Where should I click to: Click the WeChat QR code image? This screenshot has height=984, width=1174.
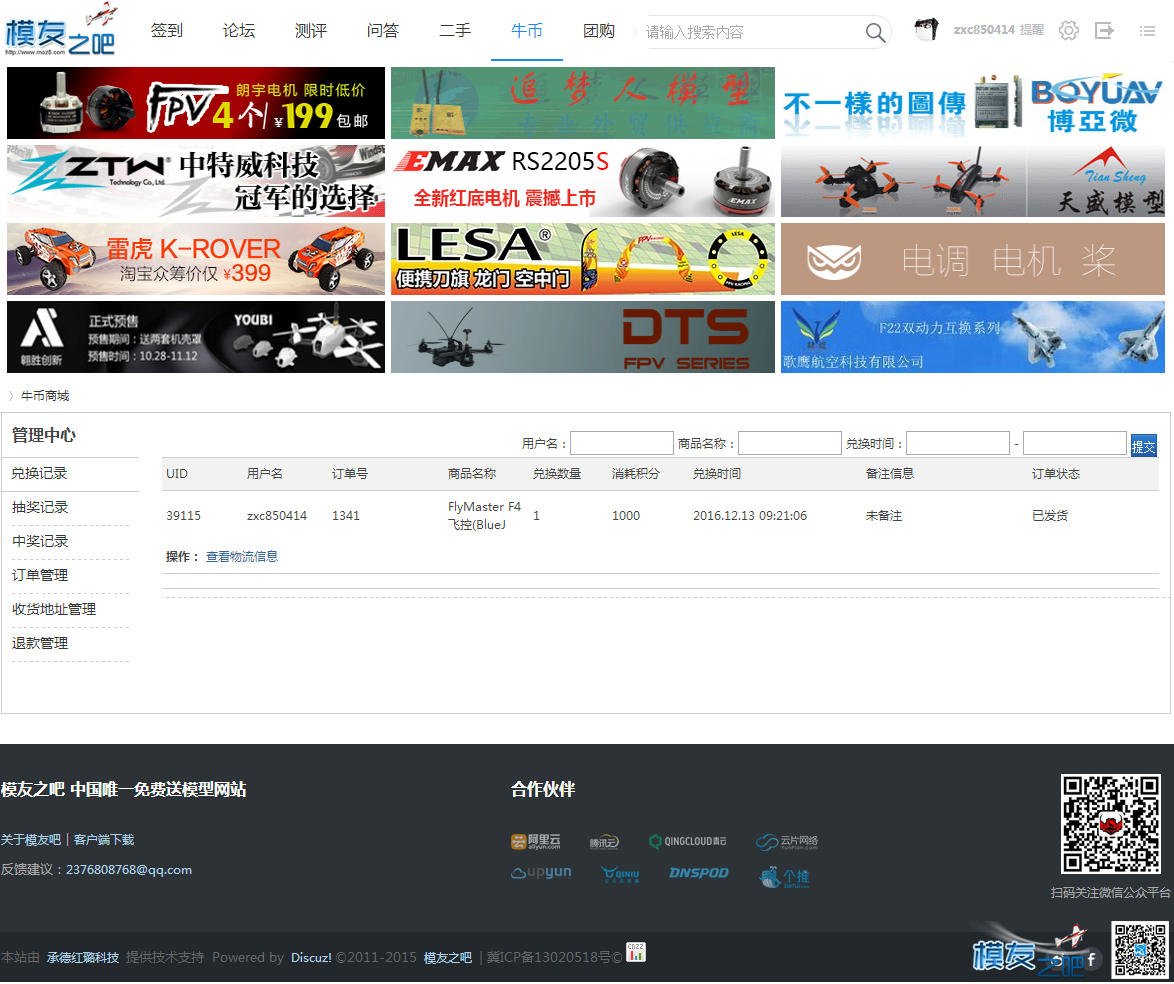(1110, 824)
